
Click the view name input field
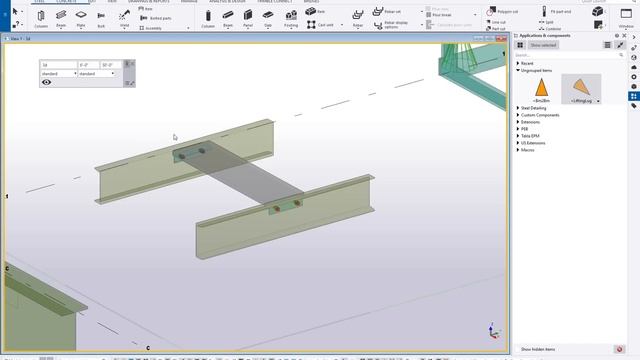[59, 65]
